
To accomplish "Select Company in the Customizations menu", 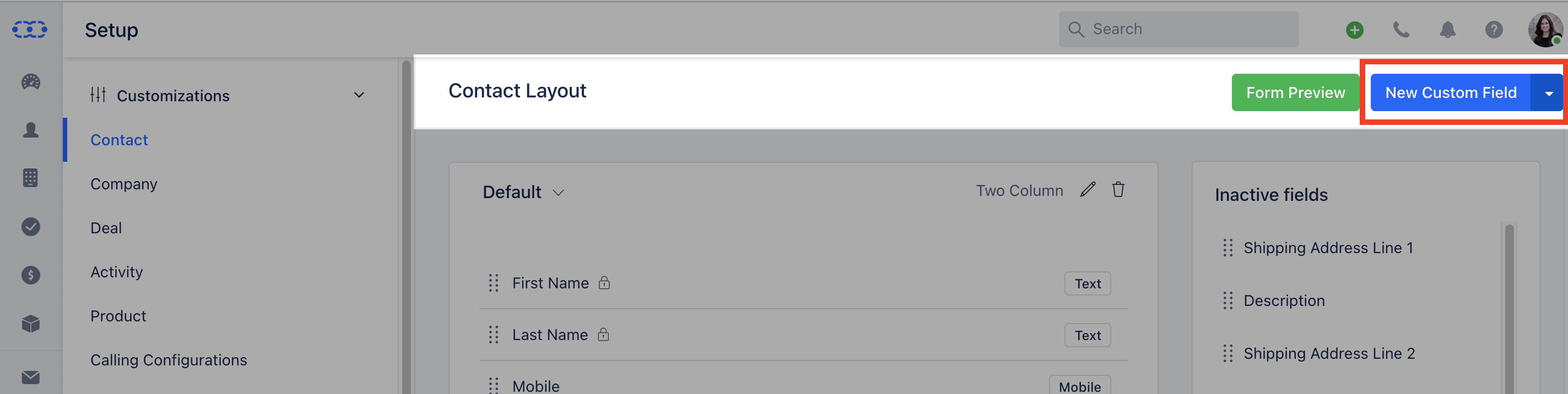I will click(x=123, y=184).
